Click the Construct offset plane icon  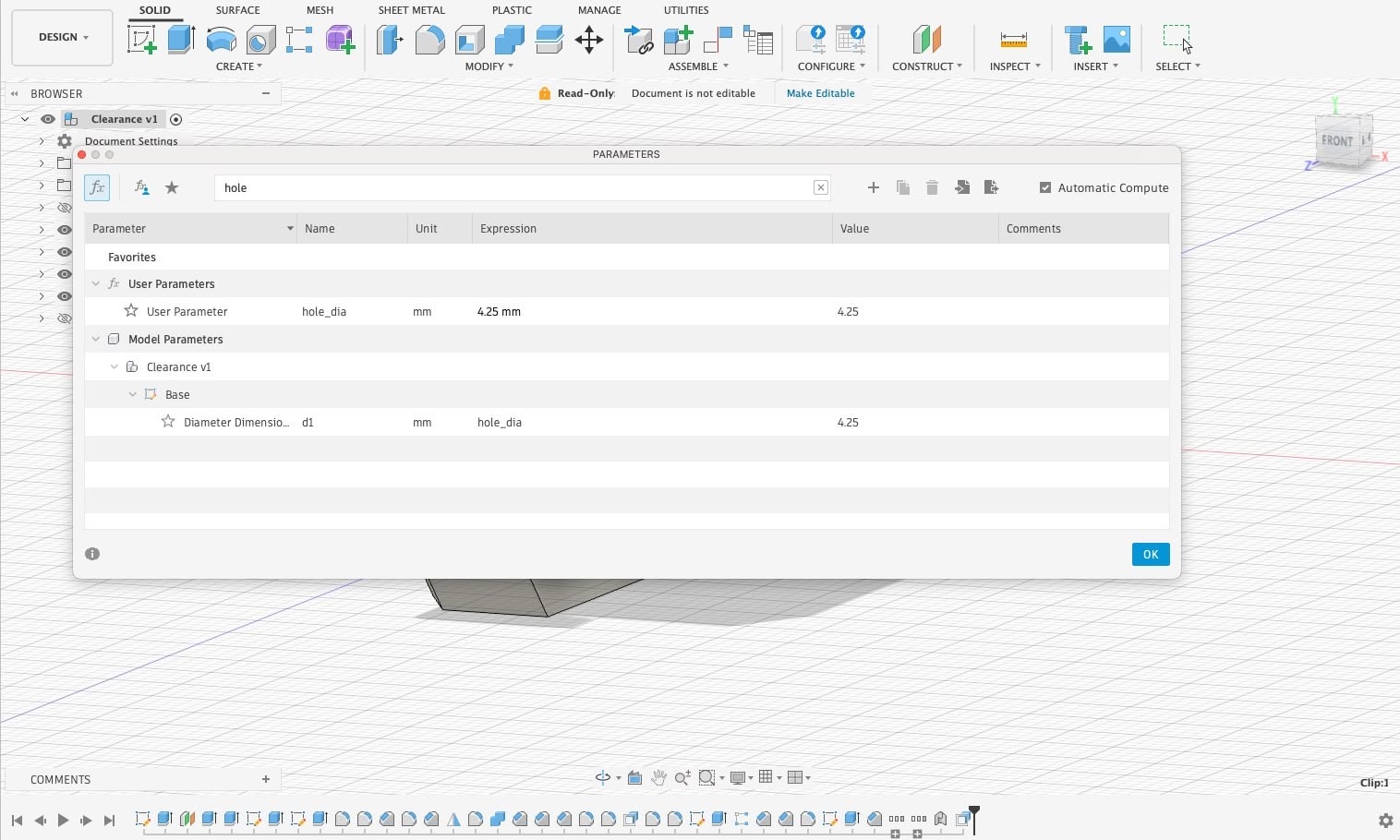(x=926, y=40)
